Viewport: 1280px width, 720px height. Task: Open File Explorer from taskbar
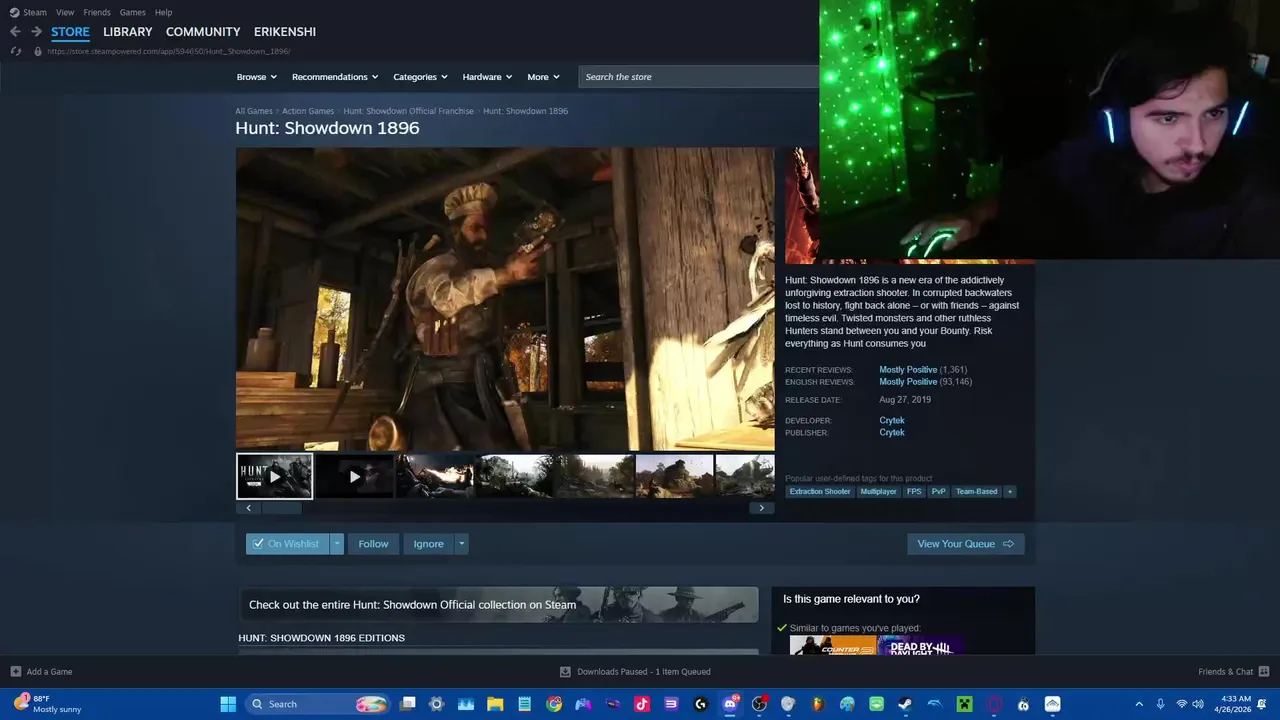pos(495,704)
